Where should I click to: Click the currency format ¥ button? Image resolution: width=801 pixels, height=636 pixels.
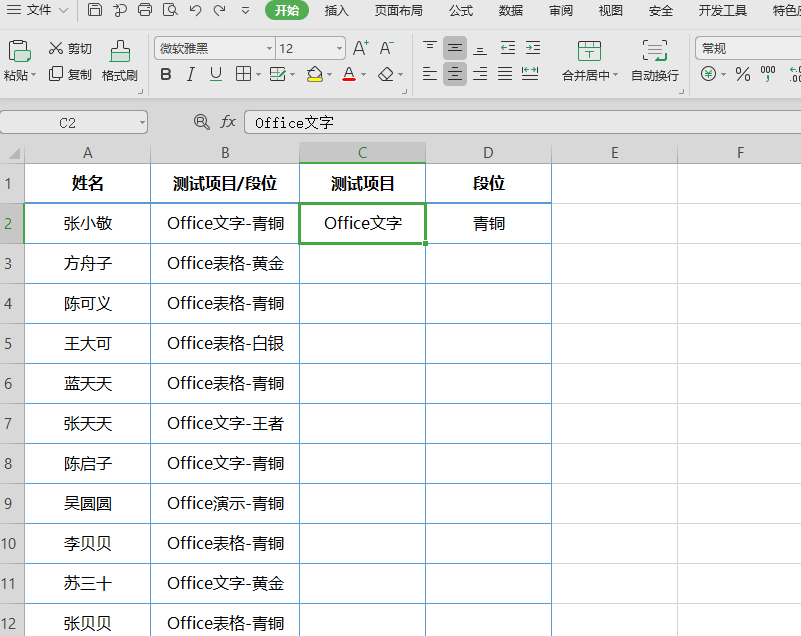(x=708, y=75)
